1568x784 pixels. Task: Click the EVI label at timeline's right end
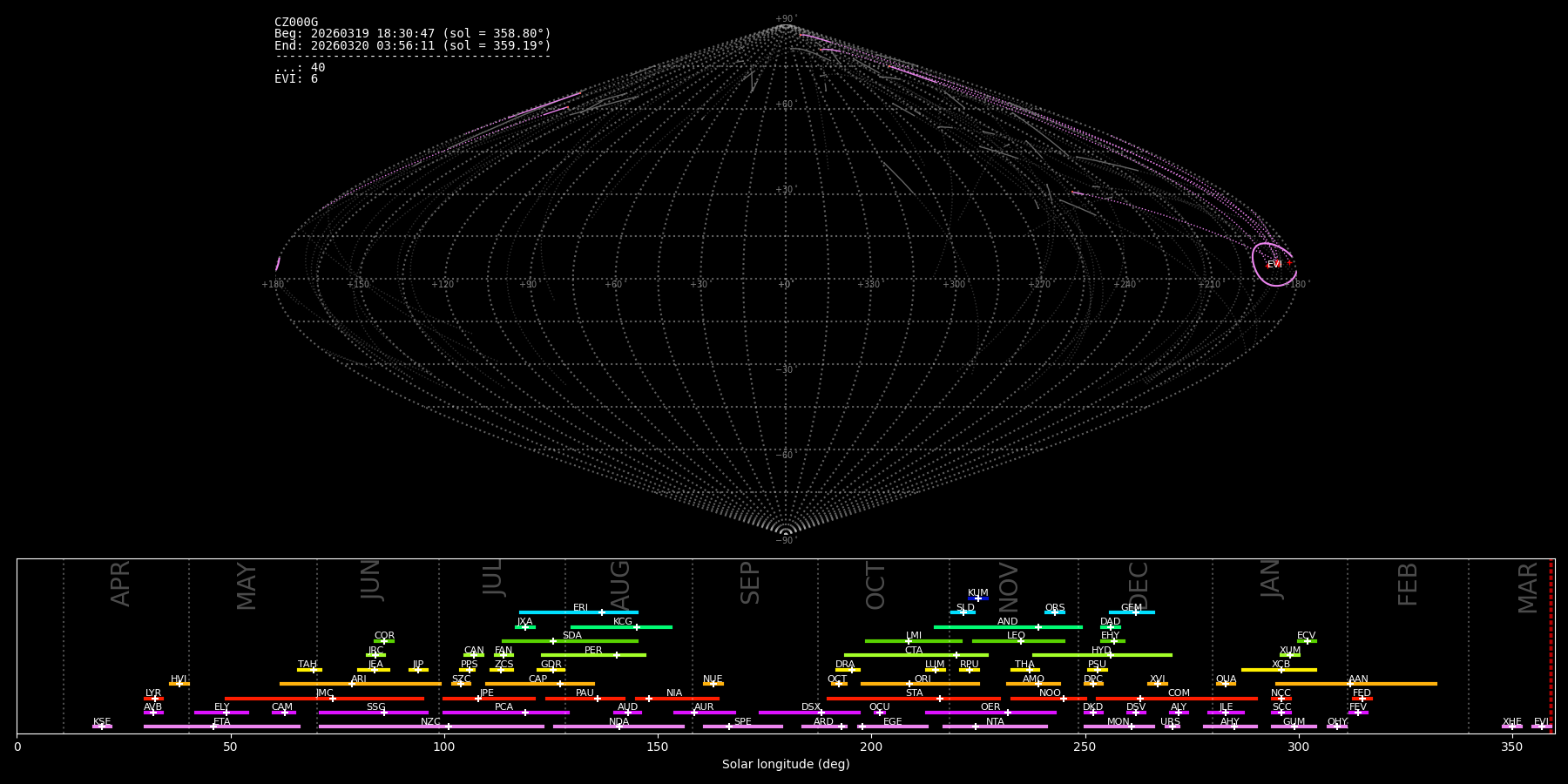click(1541, 722)
